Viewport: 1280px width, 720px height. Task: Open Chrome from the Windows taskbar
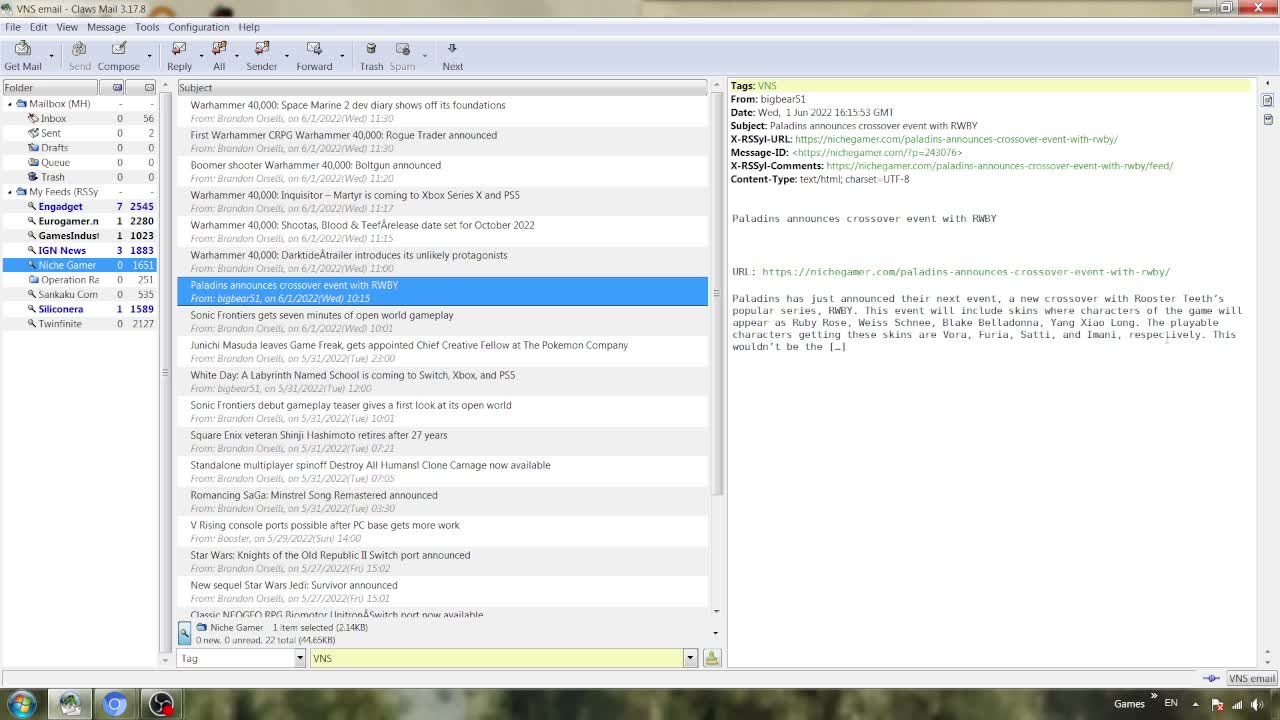click(x=115, y=705)
